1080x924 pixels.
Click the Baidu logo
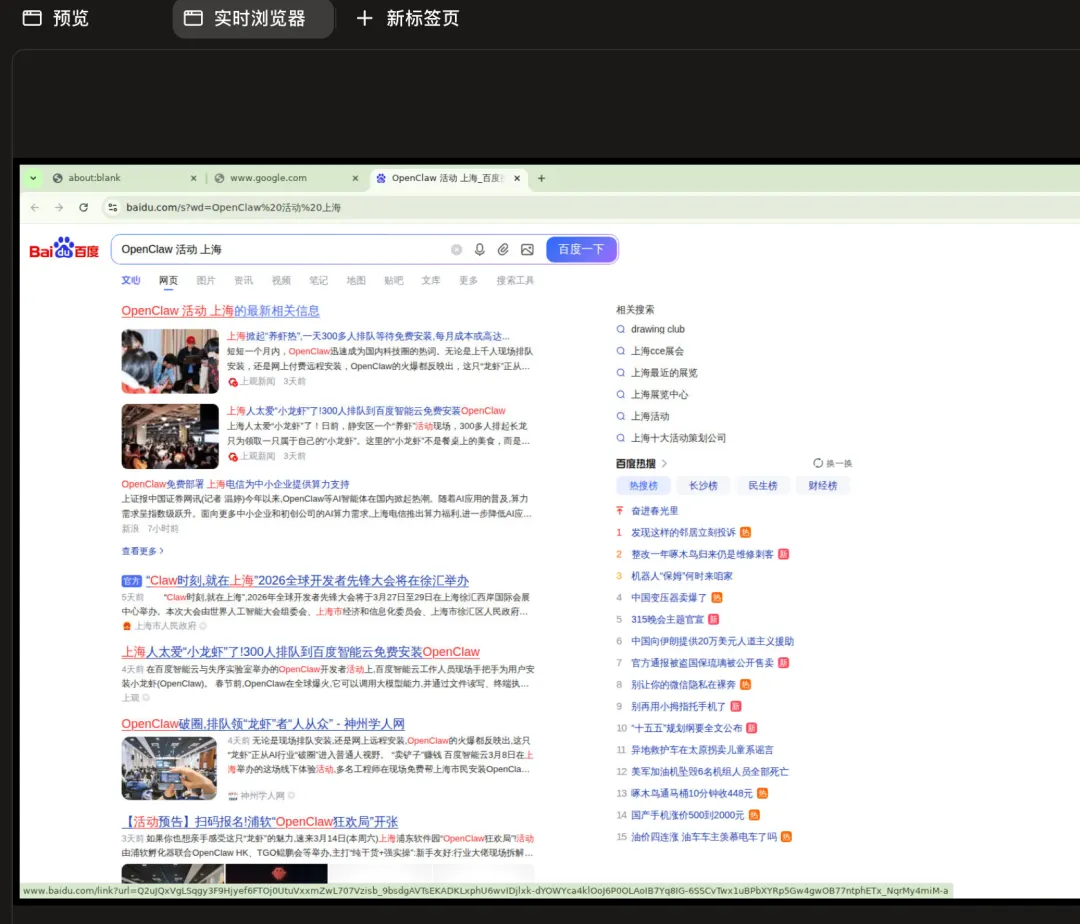[x=64, y=249]
